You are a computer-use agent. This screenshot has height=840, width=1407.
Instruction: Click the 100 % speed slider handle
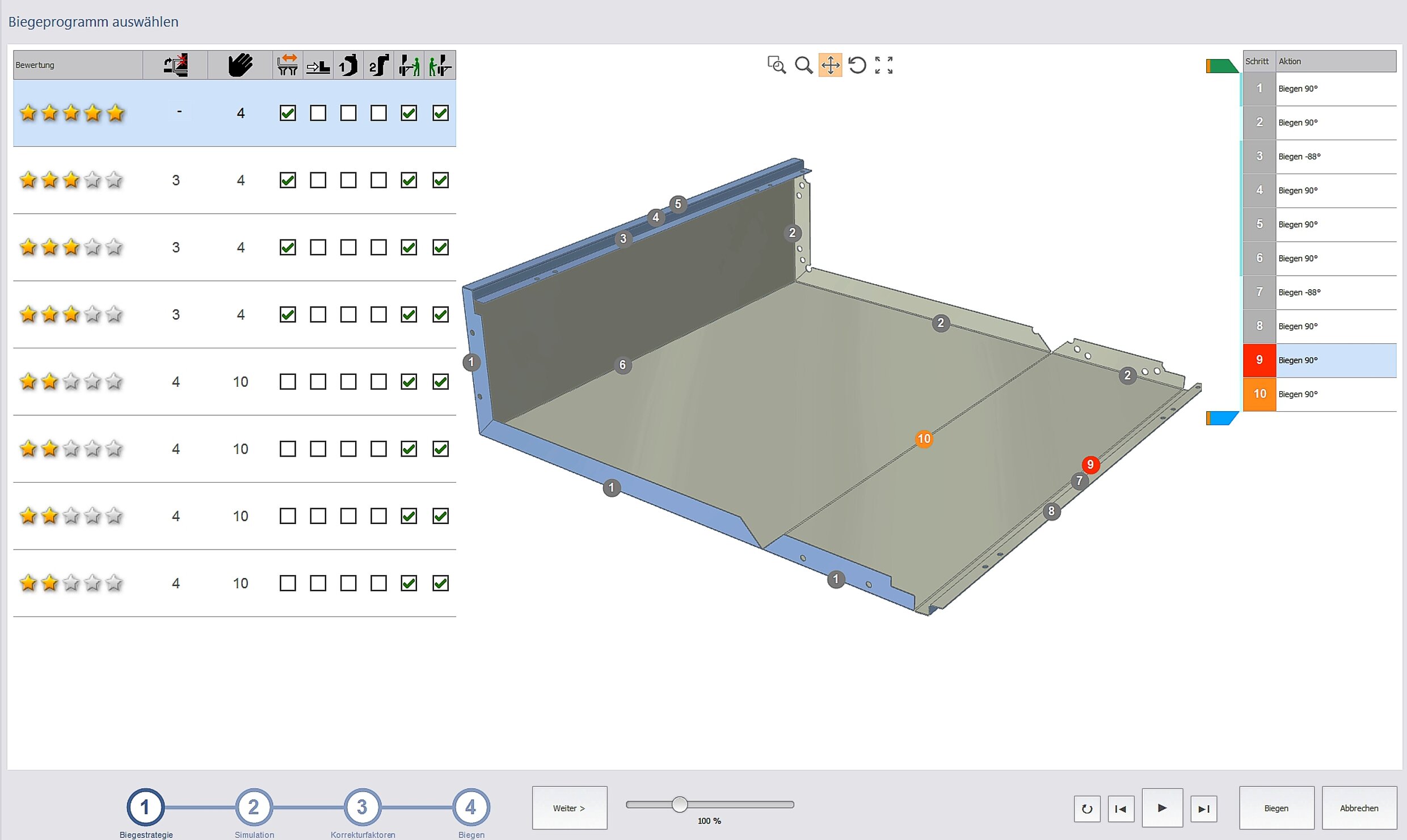[679, 804]
